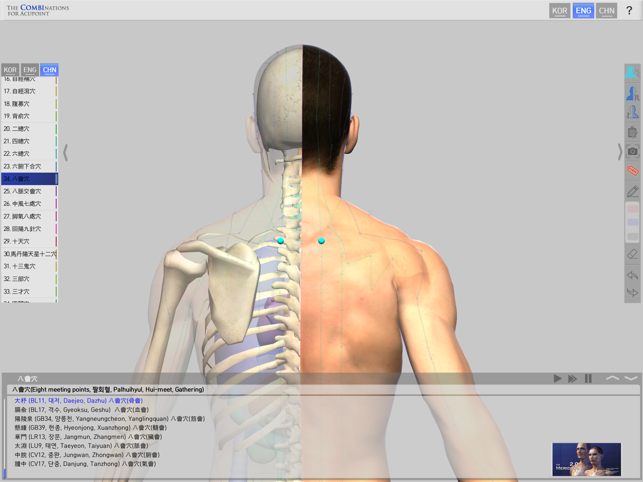Open the help question mark
Viewport: 643px width, 482px height.
coord(629,11)
